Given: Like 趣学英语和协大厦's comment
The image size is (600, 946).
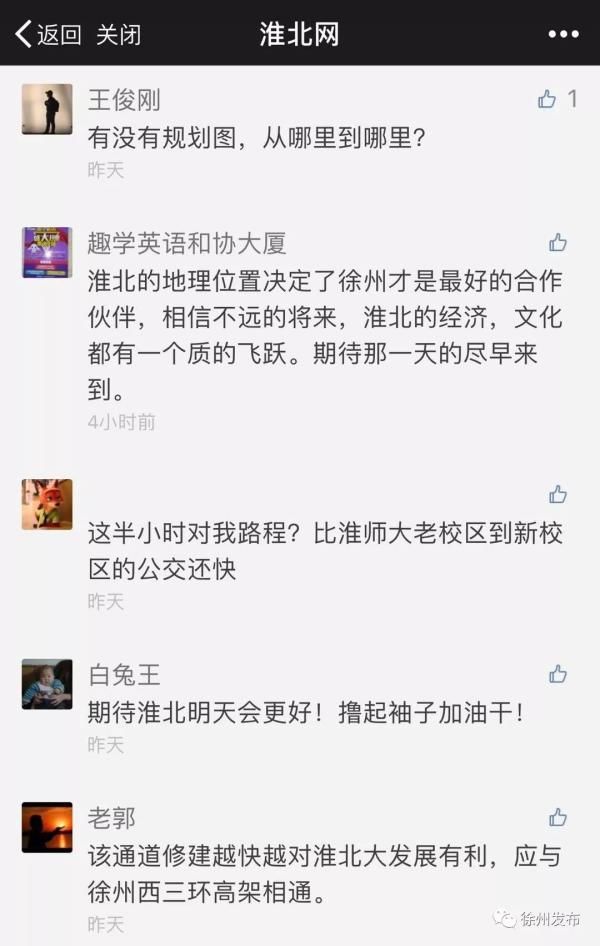Looking at the screenshot, I should pos(558,243).
